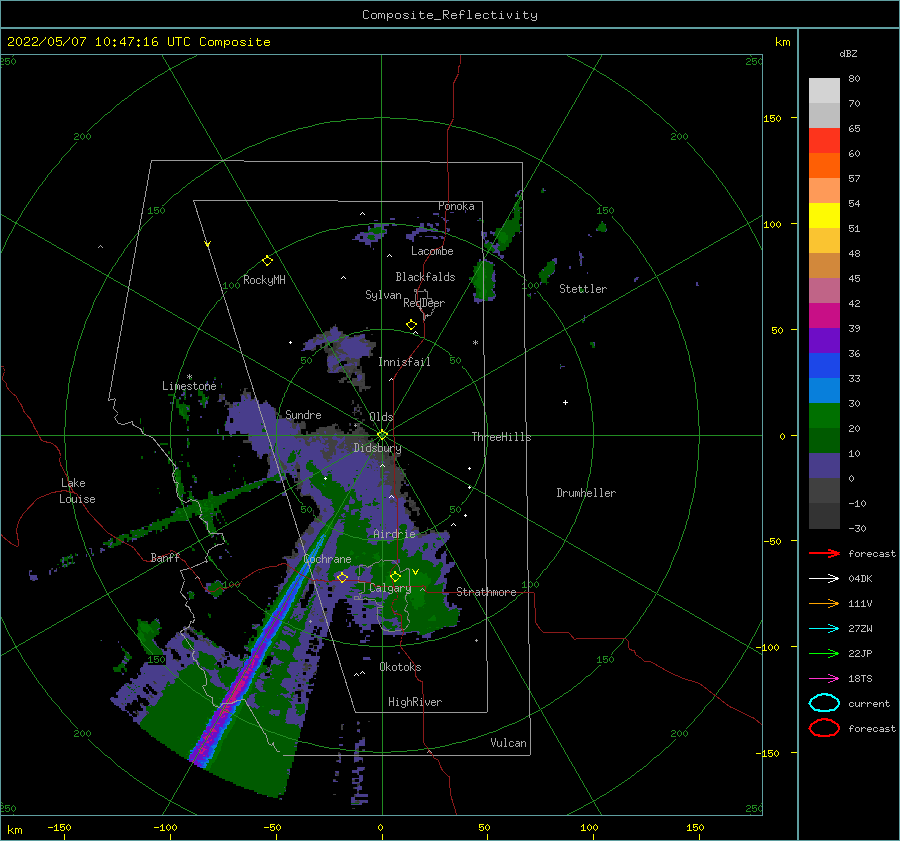Click the Sundre city label

tap(303, 414)
